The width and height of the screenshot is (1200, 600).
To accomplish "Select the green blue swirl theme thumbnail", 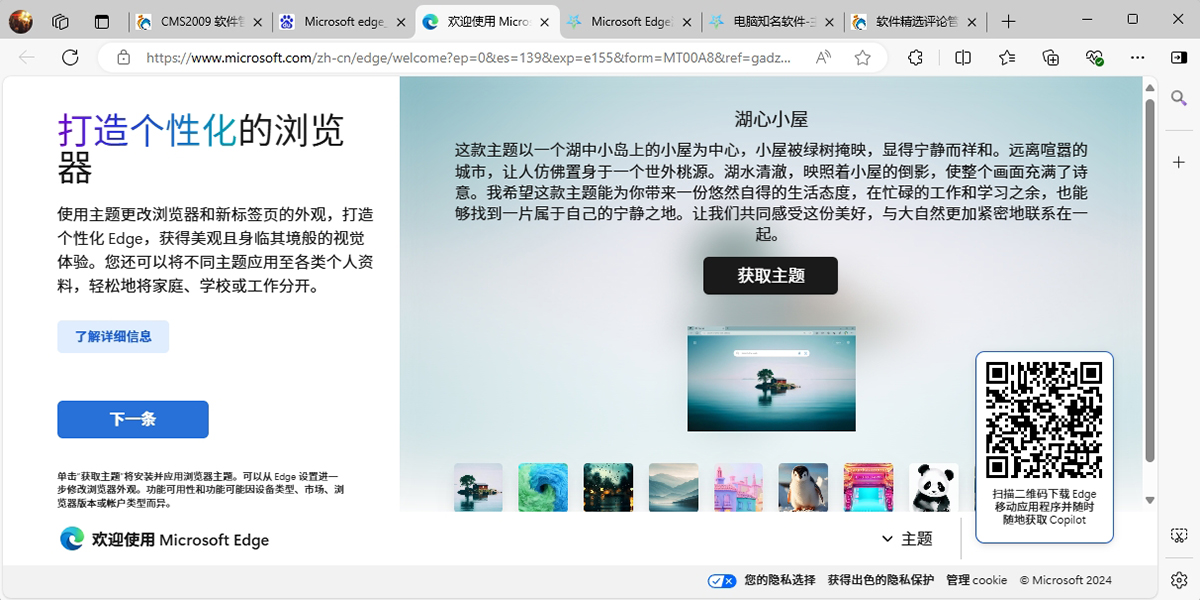I will [543, 487].
